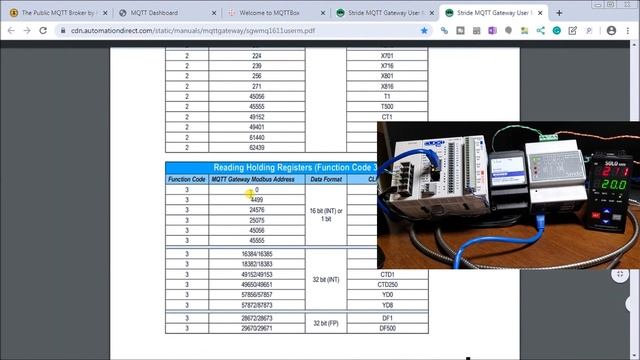
Task: Open the faint magnifier extension icon
Action: coord(589,31)
